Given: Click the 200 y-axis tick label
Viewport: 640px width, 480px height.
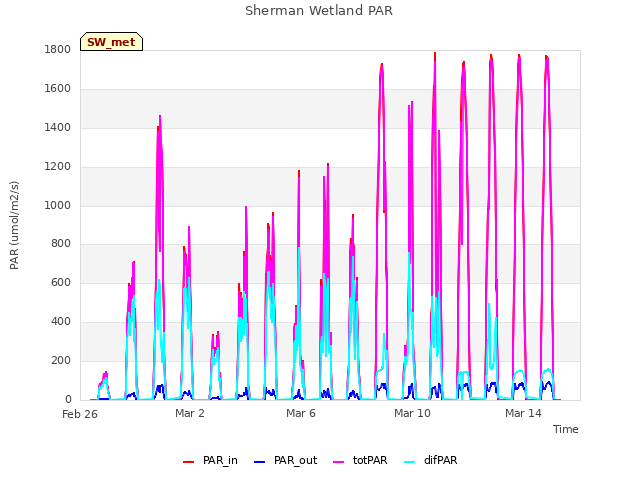Looking at the screenshot, I should (x=61, y=360).
